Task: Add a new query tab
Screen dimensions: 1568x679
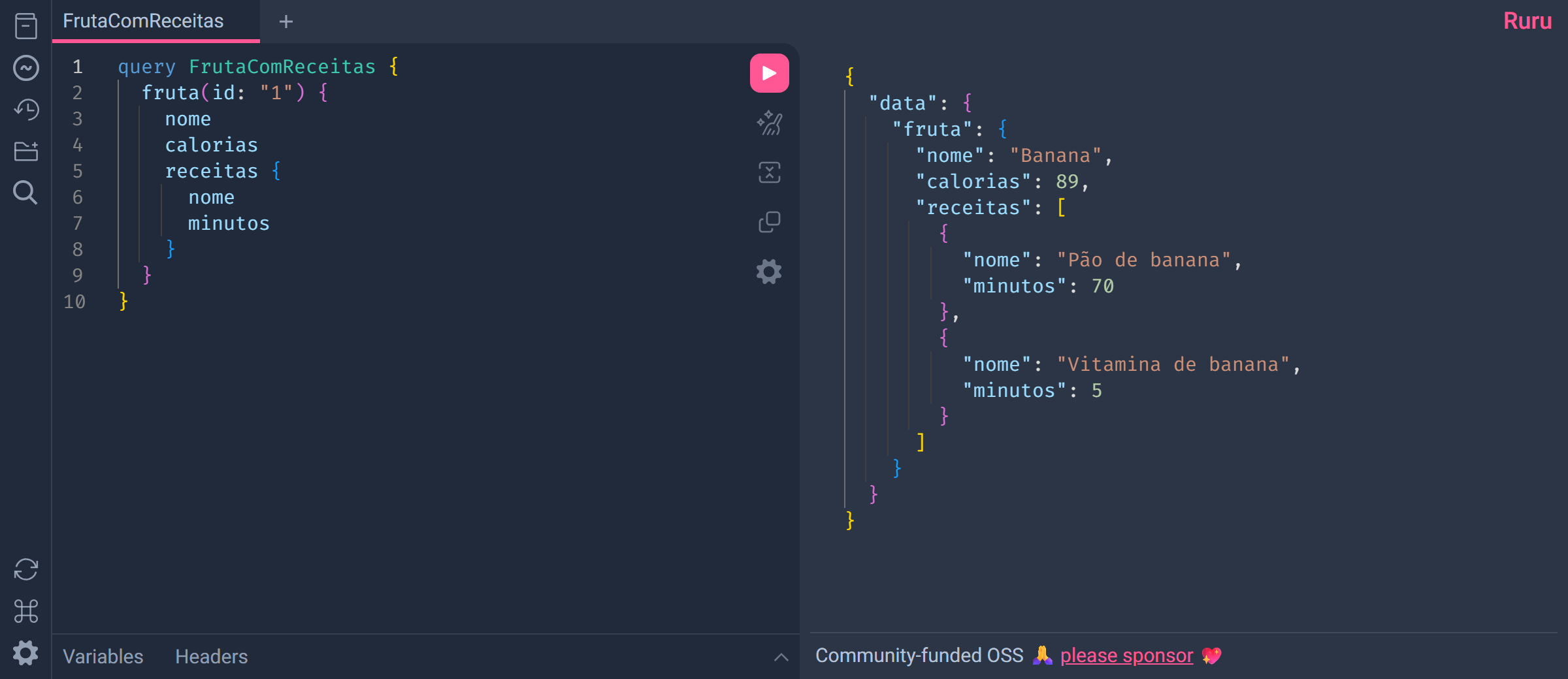Action: [286, 22]
